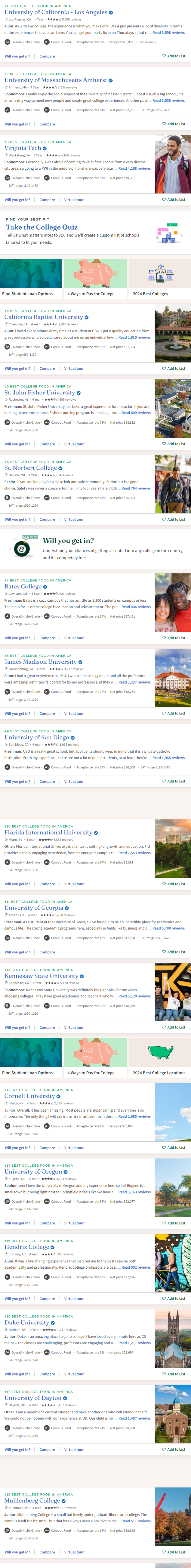Open the Florida International University page
This screenshot has width=191, height=1568.
click(48, 833)
